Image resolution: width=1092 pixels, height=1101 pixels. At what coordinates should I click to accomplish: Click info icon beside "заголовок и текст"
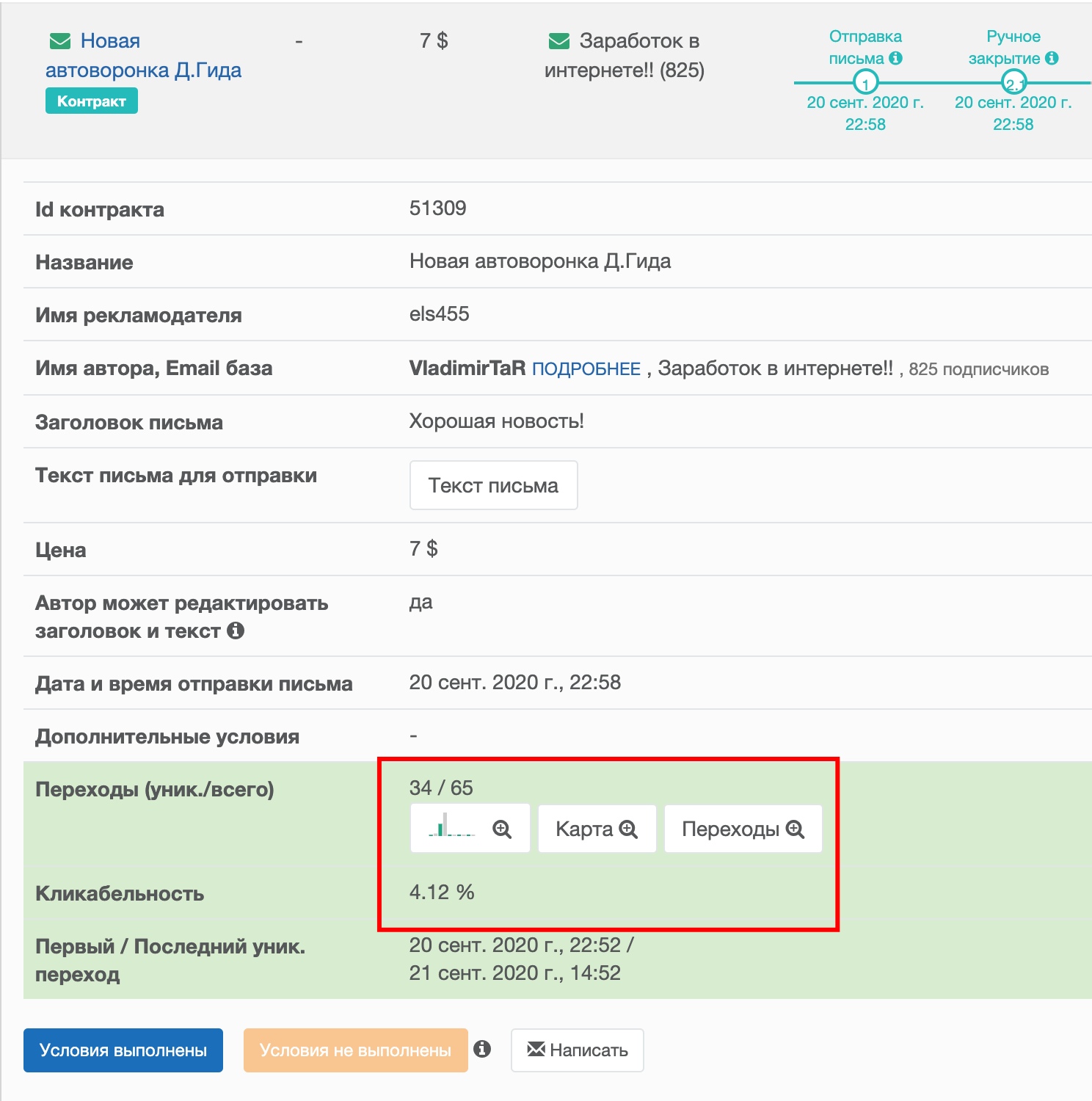236,631
